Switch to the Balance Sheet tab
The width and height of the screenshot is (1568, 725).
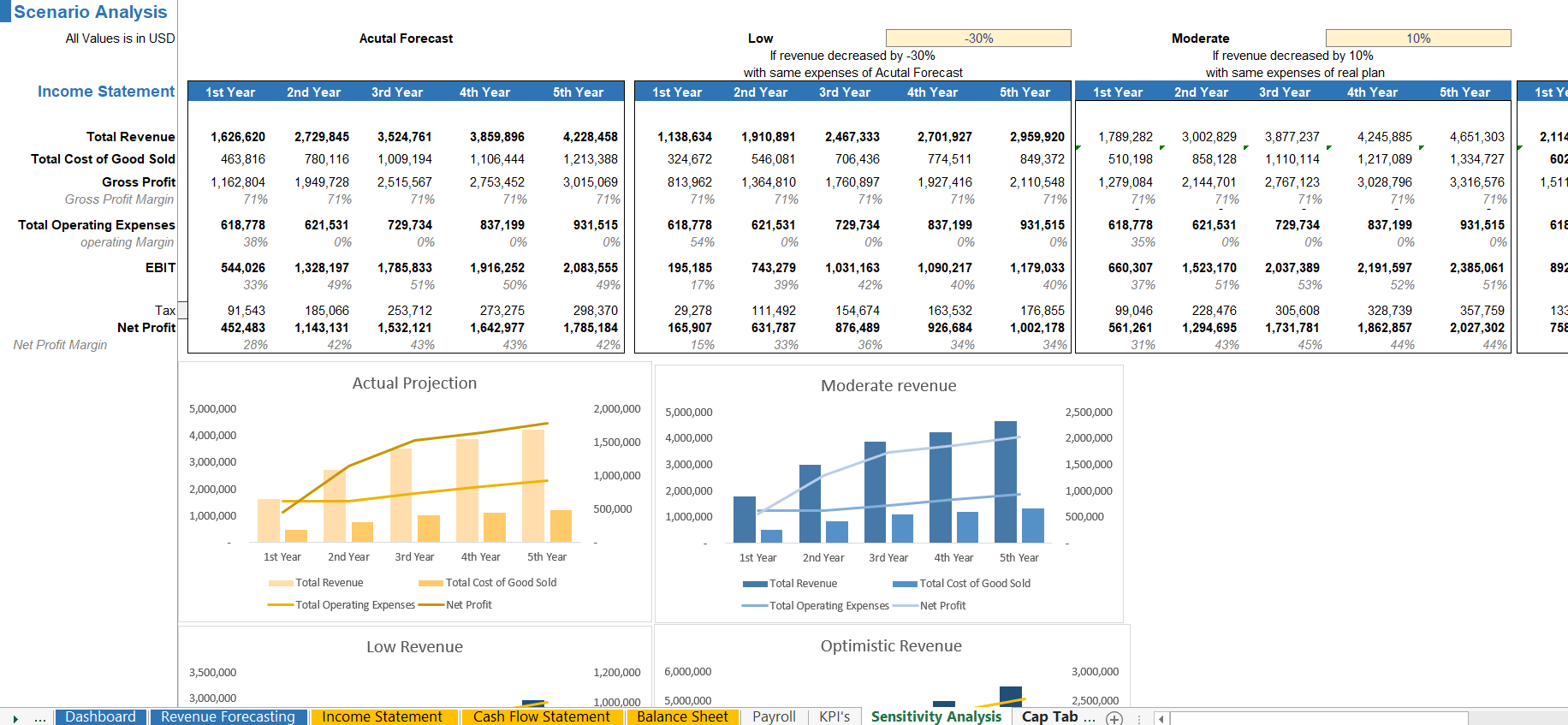[x=682, y=717]
